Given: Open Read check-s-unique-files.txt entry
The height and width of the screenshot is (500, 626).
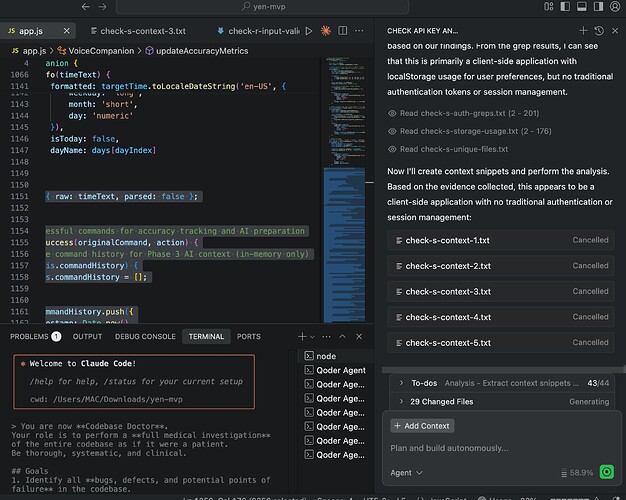Looking at the screenshot, I should point(448,149).
